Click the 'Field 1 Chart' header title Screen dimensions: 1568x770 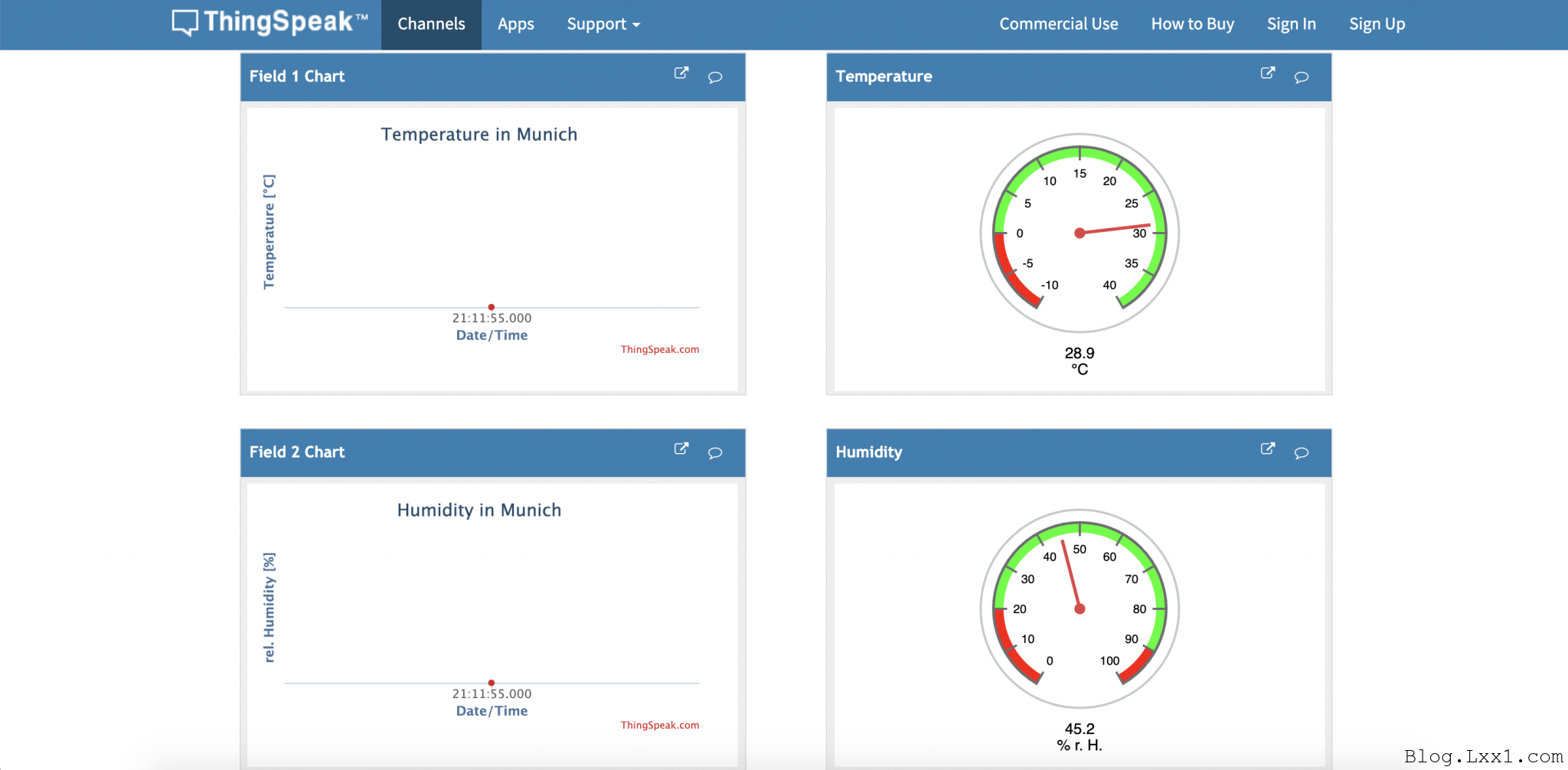[297, 77]
